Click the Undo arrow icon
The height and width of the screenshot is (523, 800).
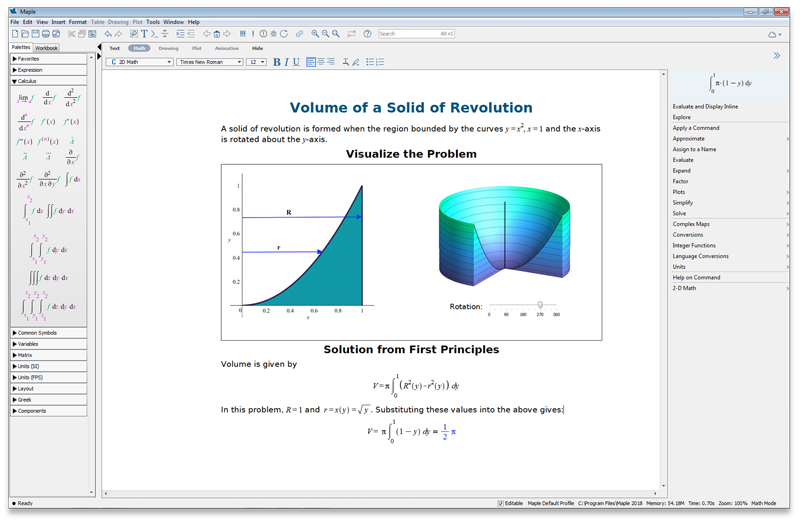click(x=108, y=34)
